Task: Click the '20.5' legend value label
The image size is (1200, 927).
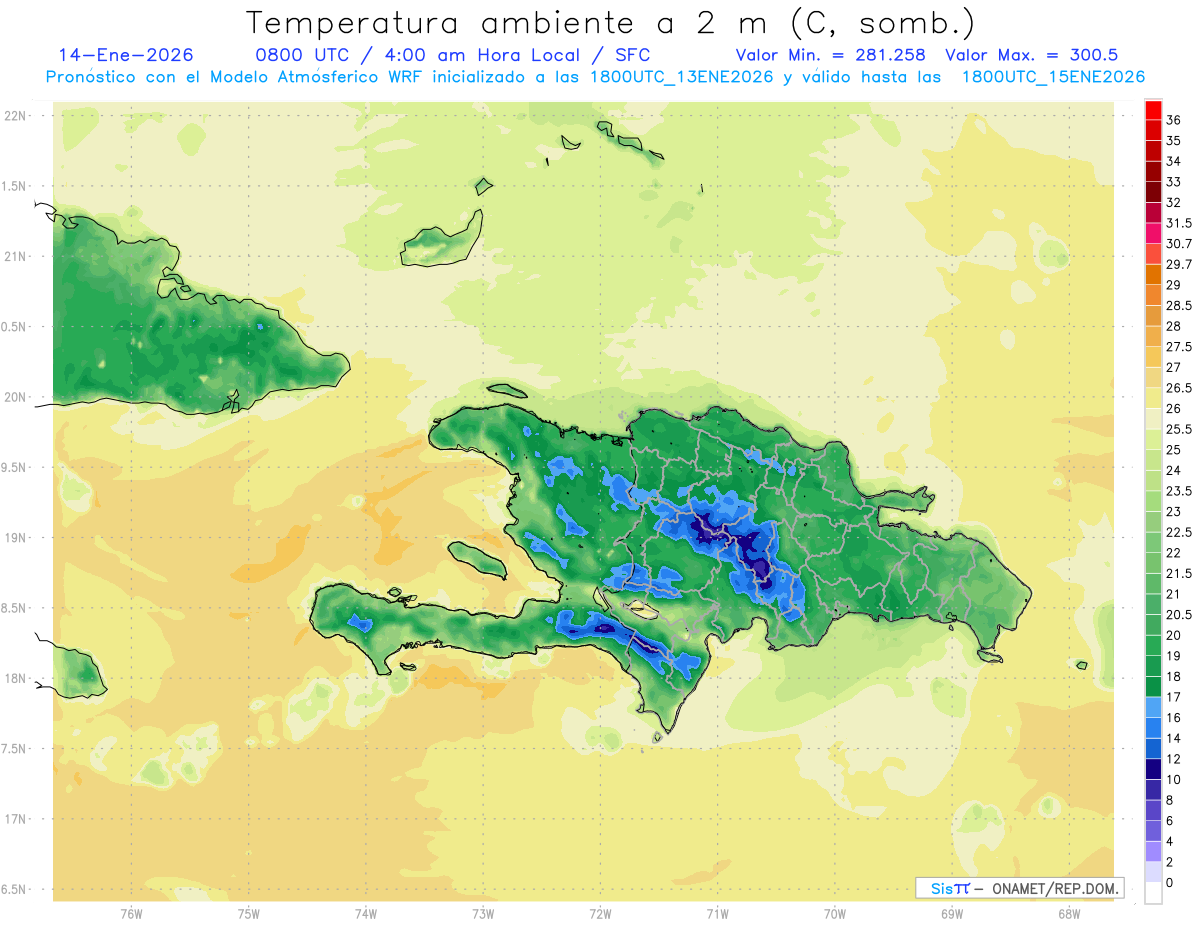Action: pos(1179,614)
